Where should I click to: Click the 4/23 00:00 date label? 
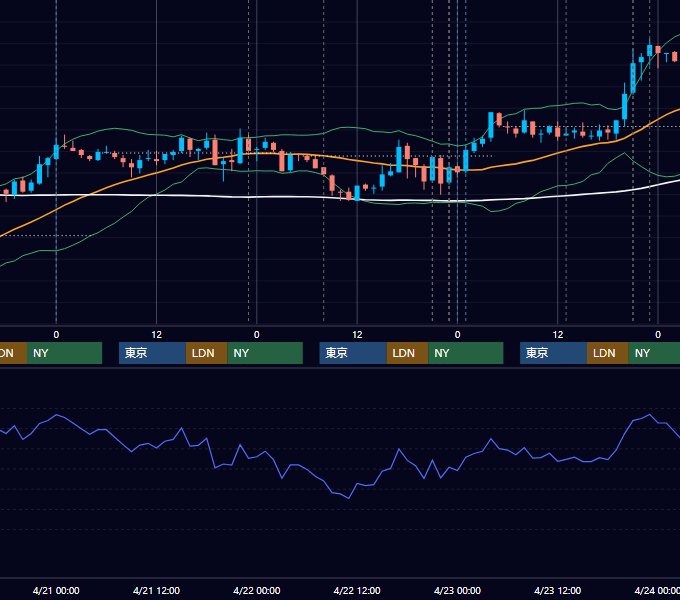point(457,590)
